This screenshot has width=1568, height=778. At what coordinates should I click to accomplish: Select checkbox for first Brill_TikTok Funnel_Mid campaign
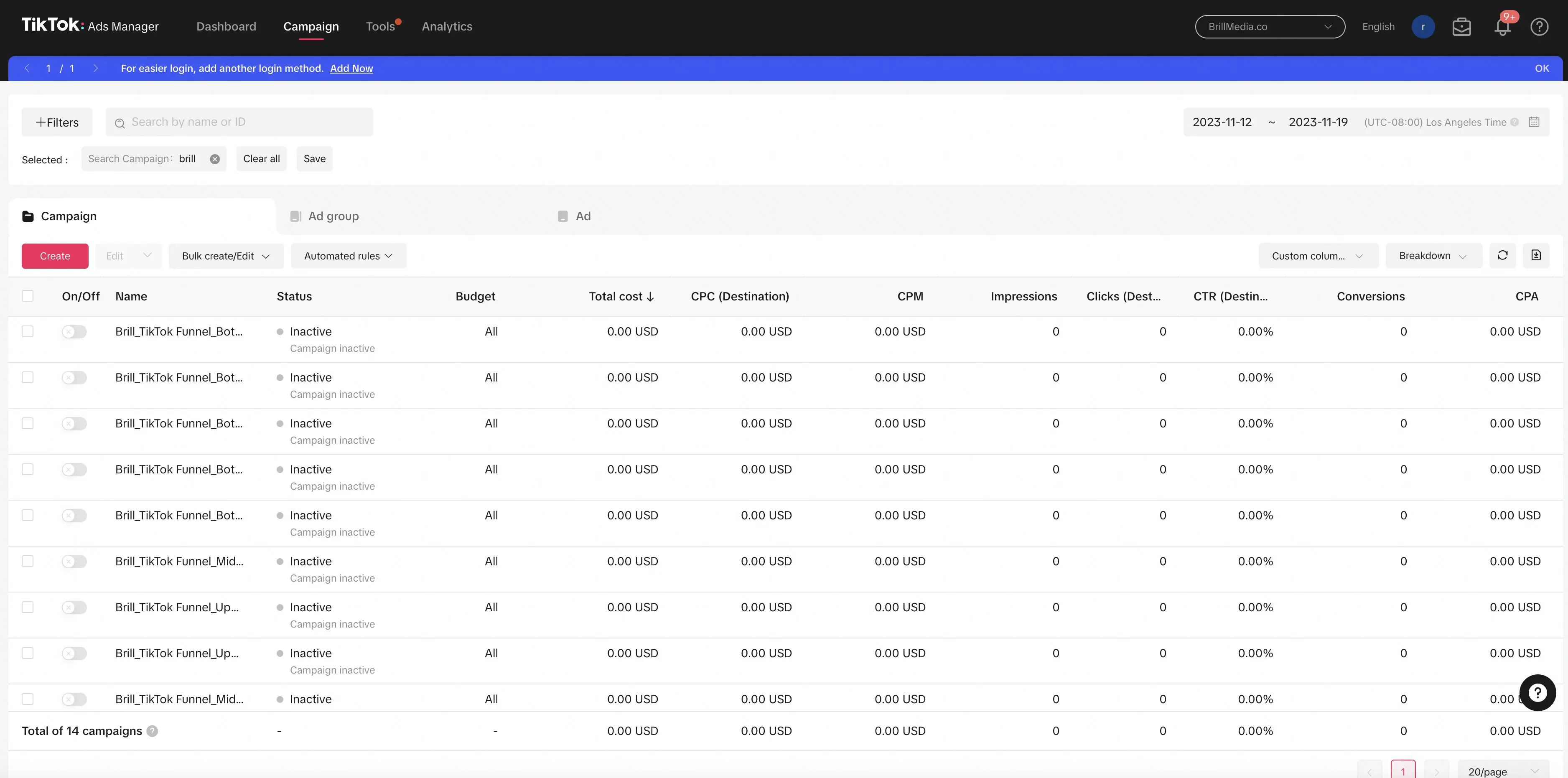28,561
